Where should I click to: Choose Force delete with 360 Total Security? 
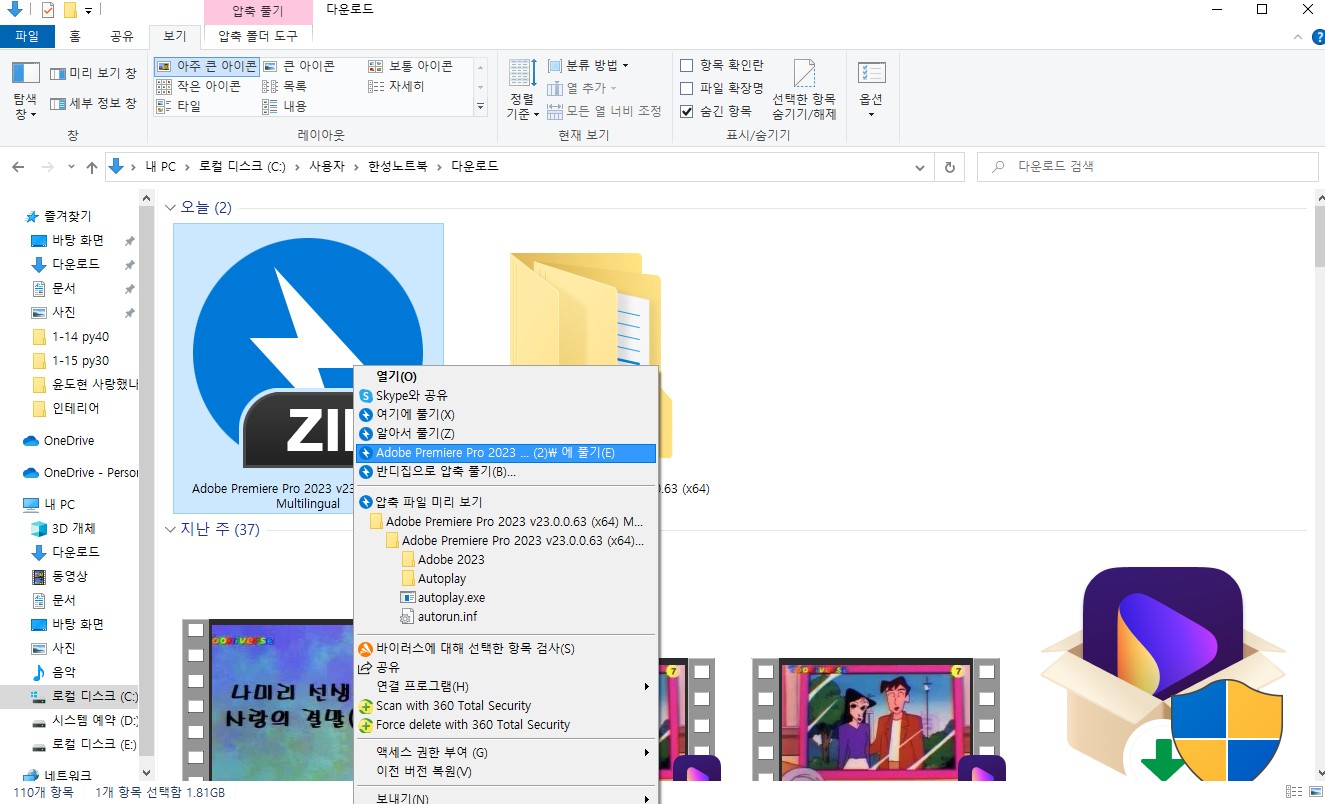coord(506,725)
